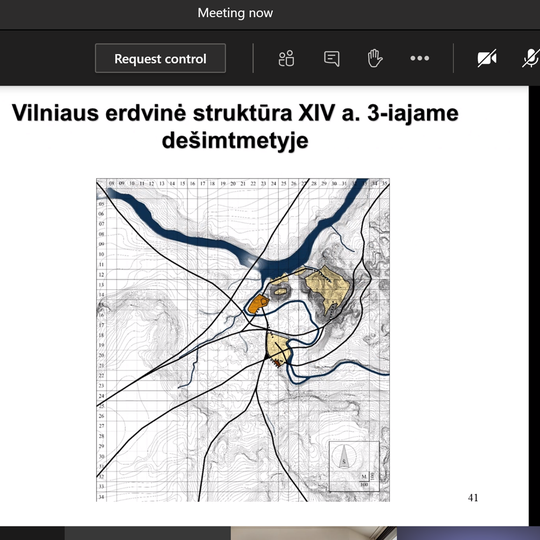This screenshot has height=540, width=540.
Task: Click slide page number 41
Action: [x=473, y=497]
